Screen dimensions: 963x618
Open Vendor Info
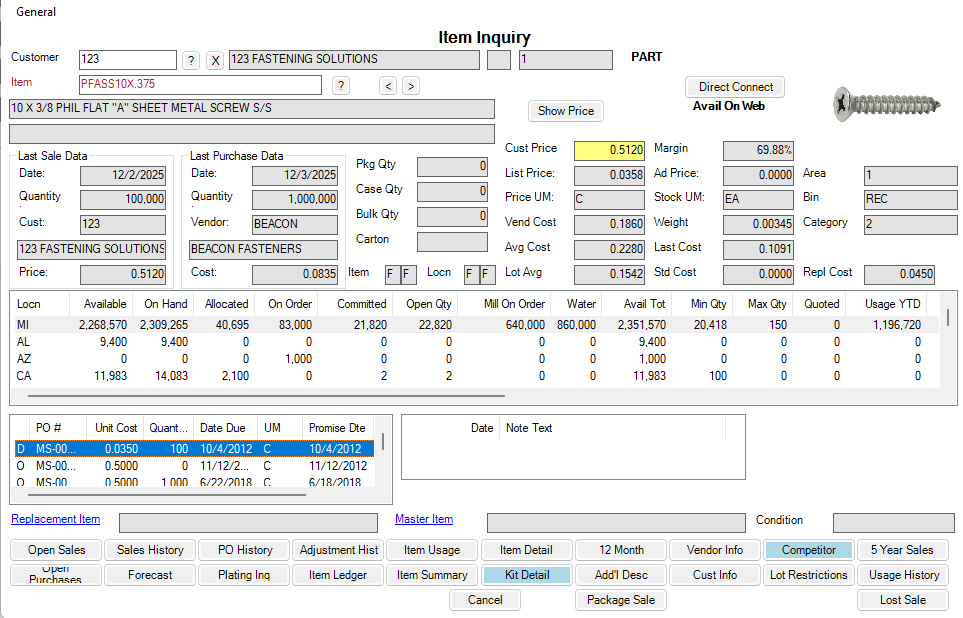pyautogui.click(x=715, y=550)
